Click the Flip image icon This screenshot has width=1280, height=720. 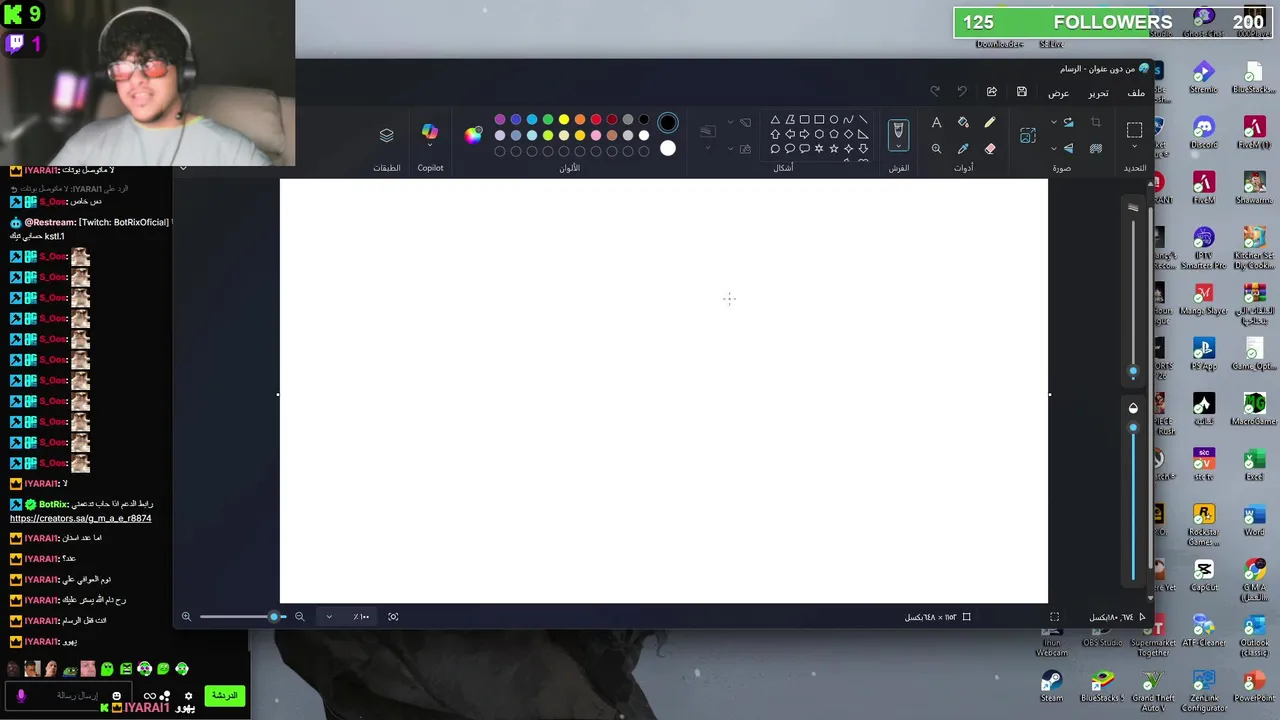1069,148
